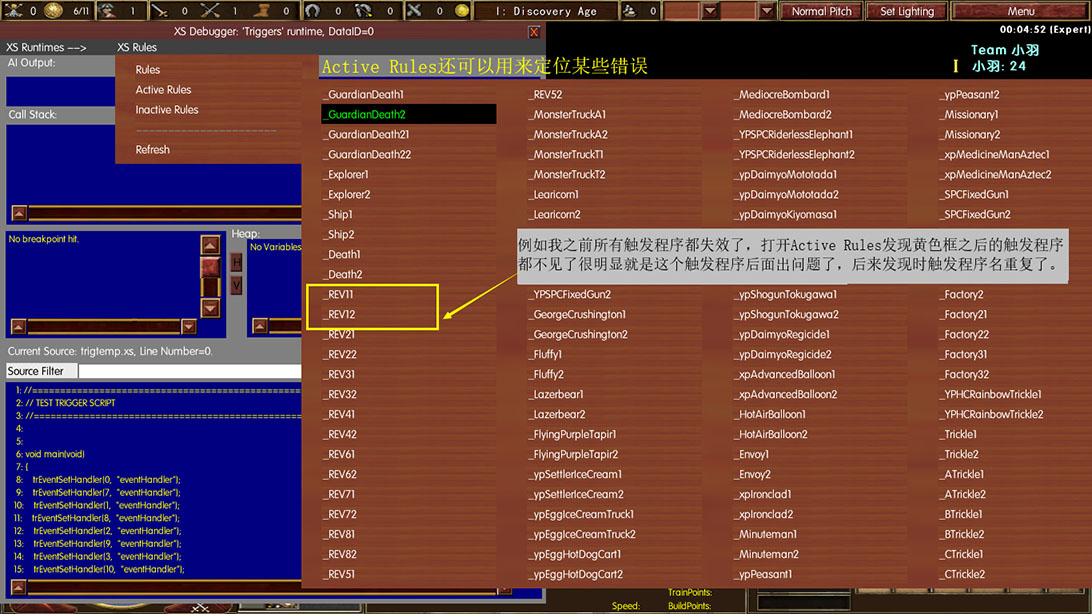Select the _GuardianDeath21 rule

(x=366, y=134)
